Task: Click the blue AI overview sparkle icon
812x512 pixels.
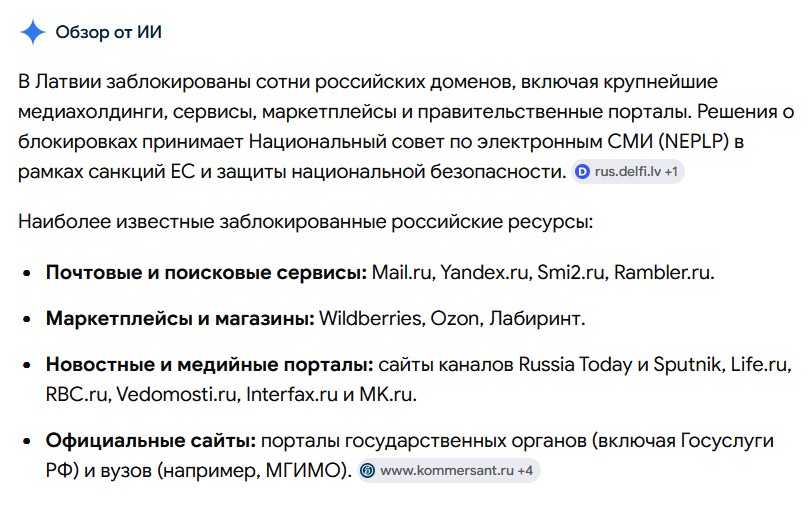Action: (33, 32)
